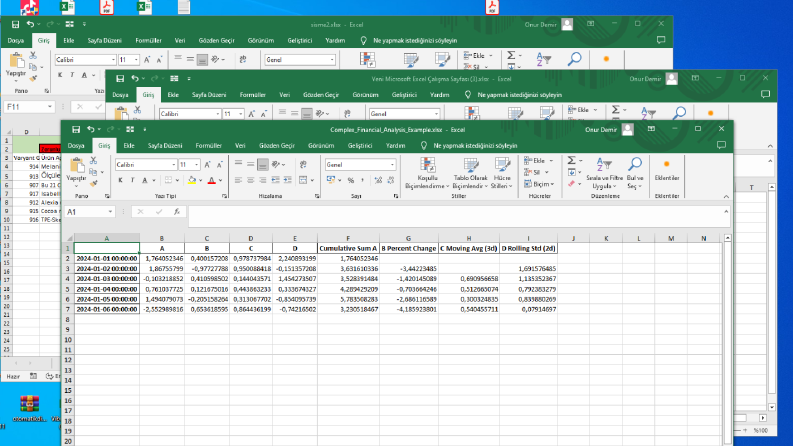Open borders dropdown arrow in Yazı Tipi group

coord(177,180)
